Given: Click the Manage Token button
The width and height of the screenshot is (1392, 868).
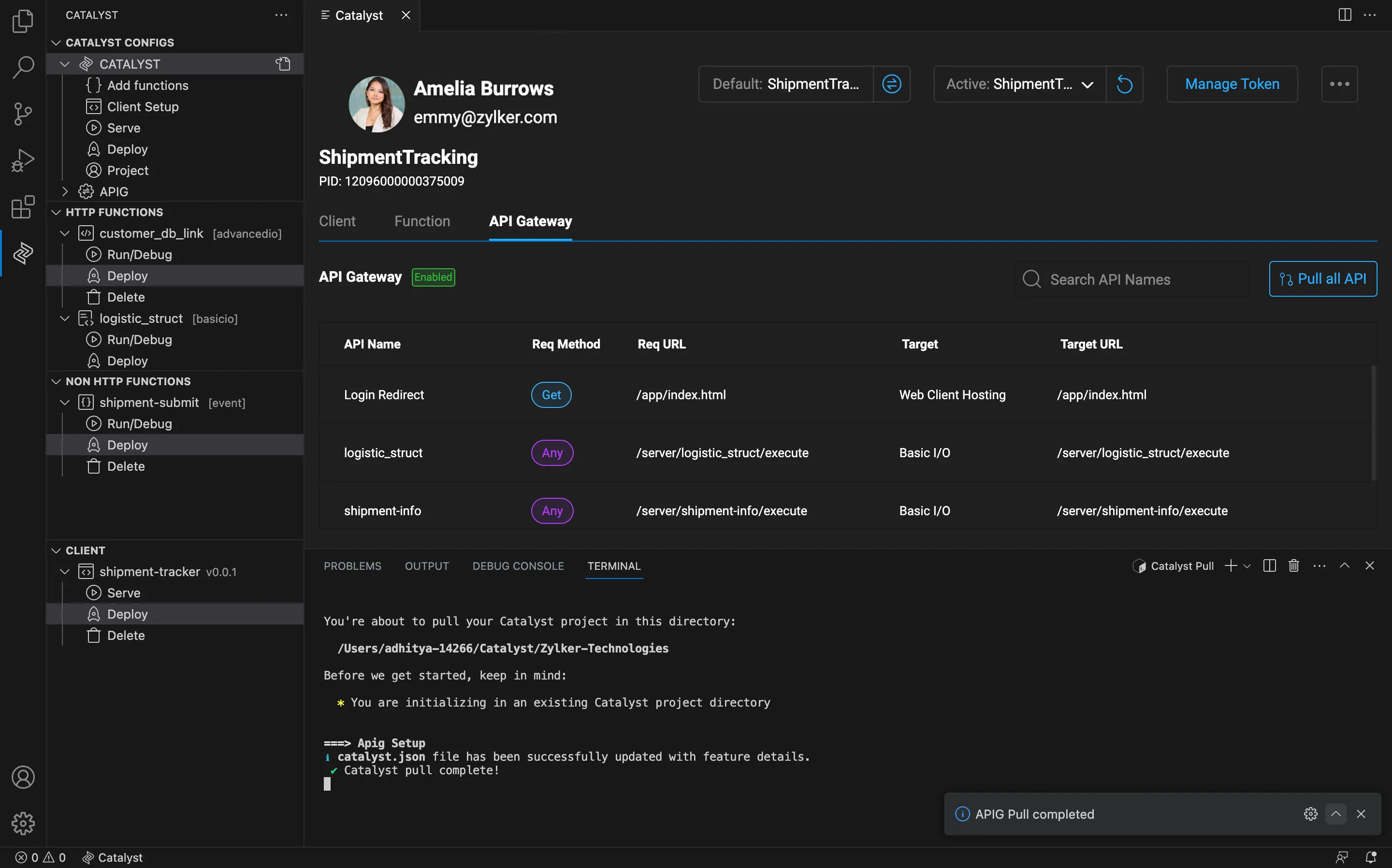Looking at the screenshot, I should click(1232, 84).
